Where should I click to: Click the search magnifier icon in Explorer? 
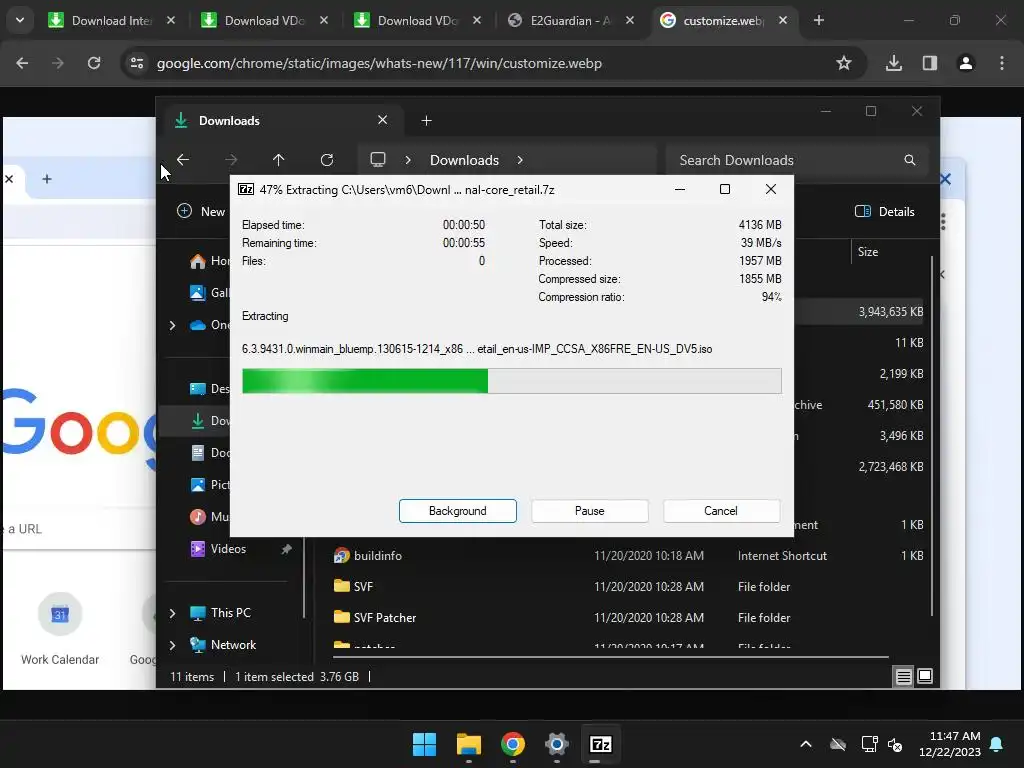click(x=910, y=160)
